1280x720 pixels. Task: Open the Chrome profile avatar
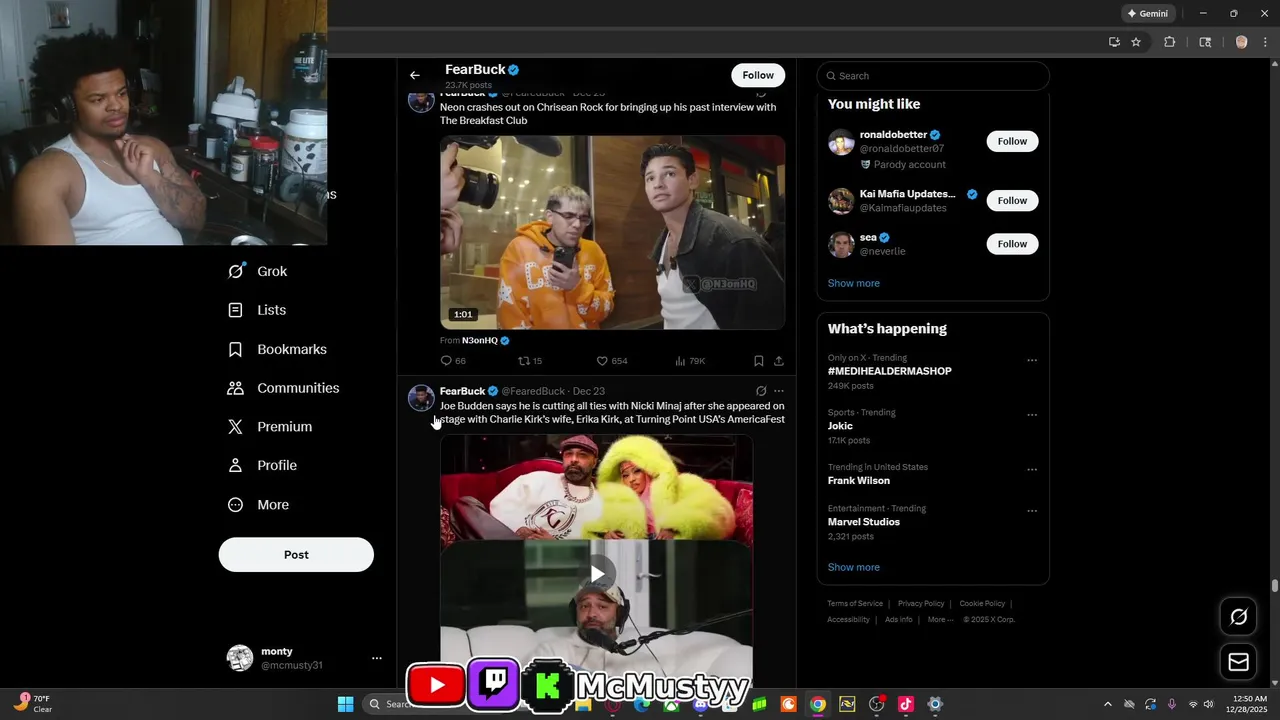(x=1242, y=42)
